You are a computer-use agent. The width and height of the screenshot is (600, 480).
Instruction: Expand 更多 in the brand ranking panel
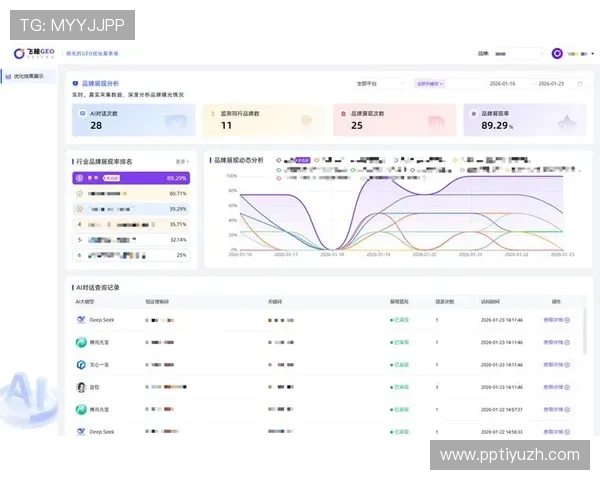click(x=182, y=162)
